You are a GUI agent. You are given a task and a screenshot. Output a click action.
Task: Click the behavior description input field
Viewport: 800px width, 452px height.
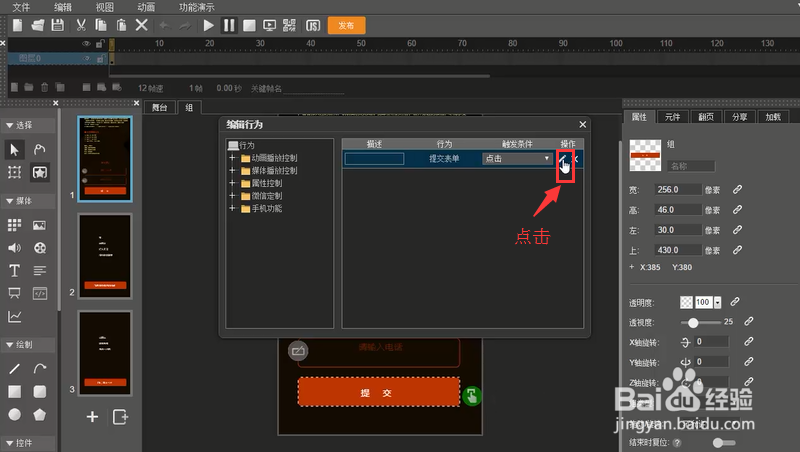[374, 159]
